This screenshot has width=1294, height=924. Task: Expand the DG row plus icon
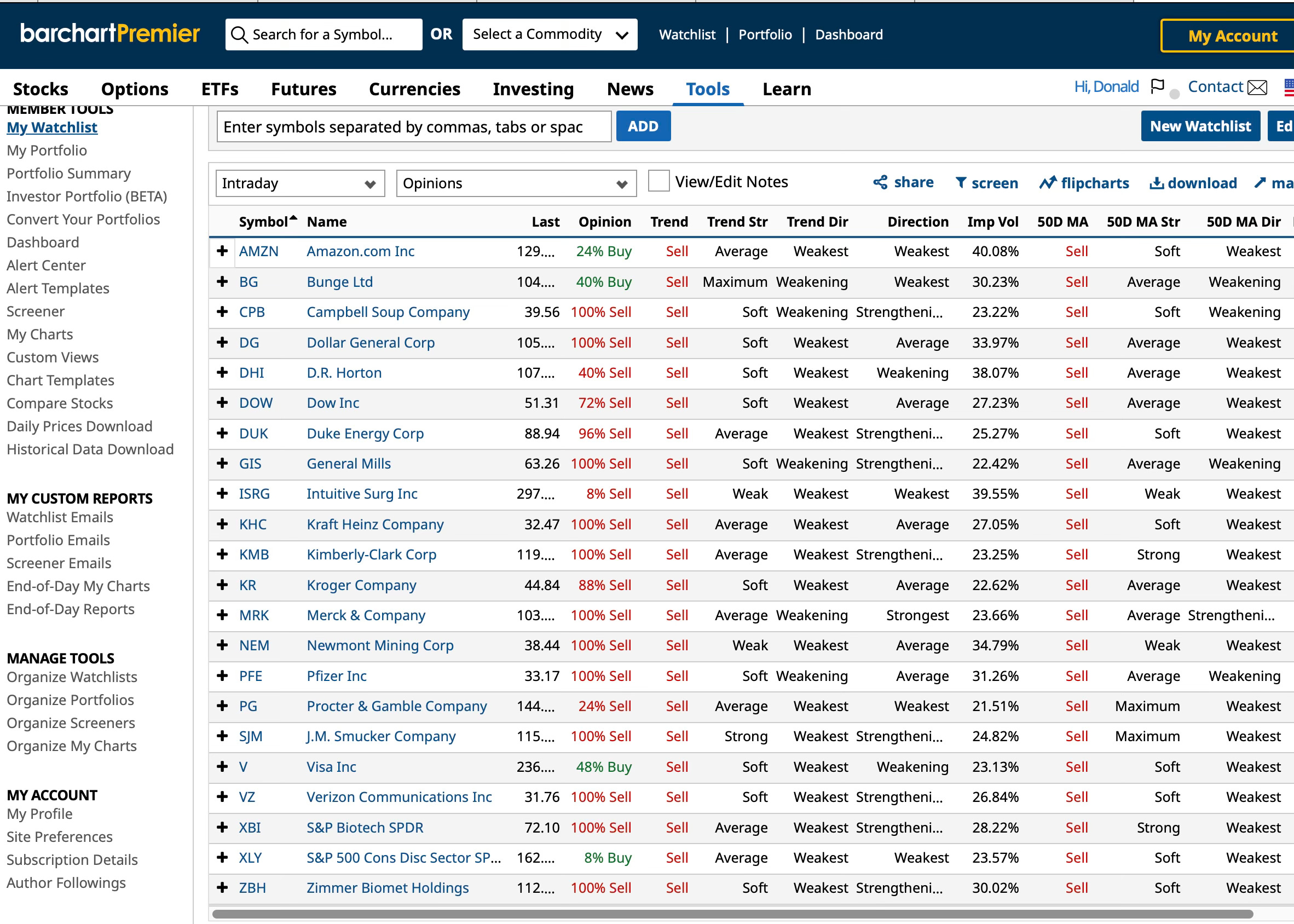point(222,343)
